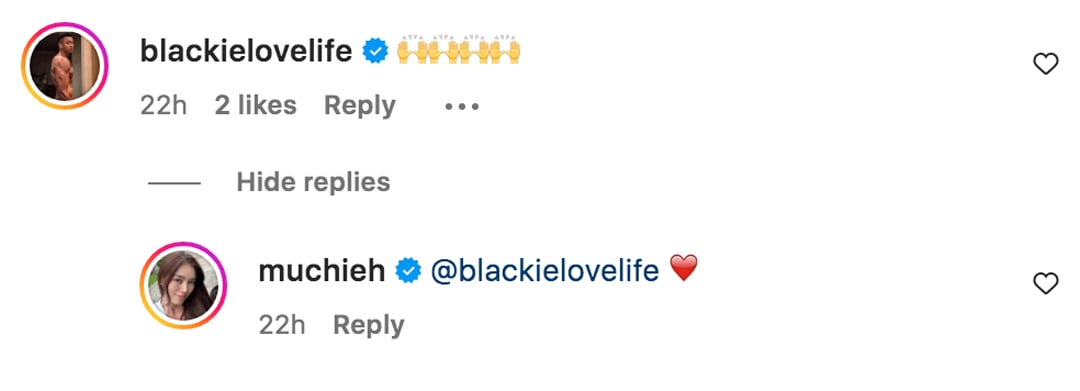Screen dimensions: 1080x391
Task: Click blackielovelife's verified badge
Action: pyautogui.click(x=375, y=51)
